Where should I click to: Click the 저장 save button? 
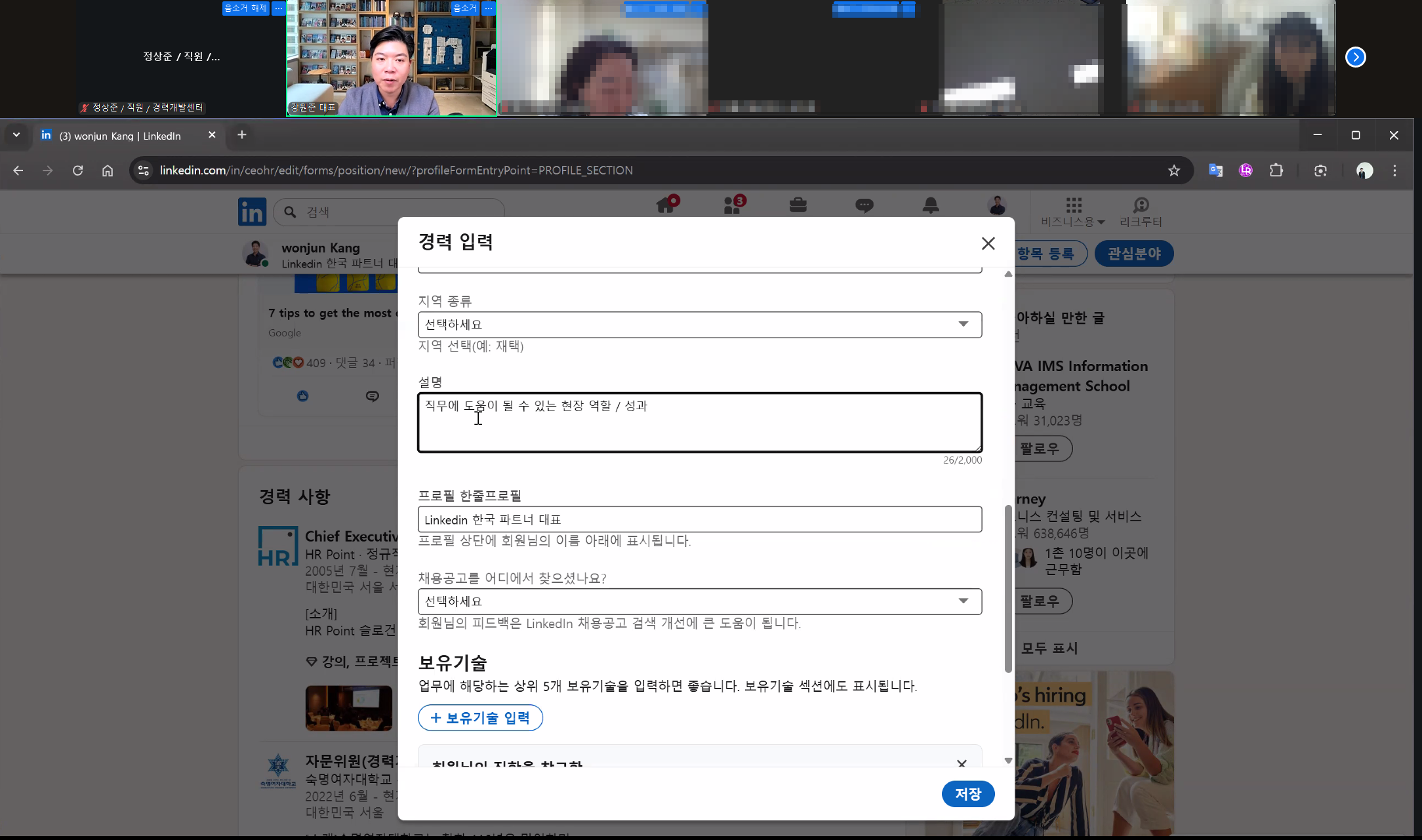967,794
